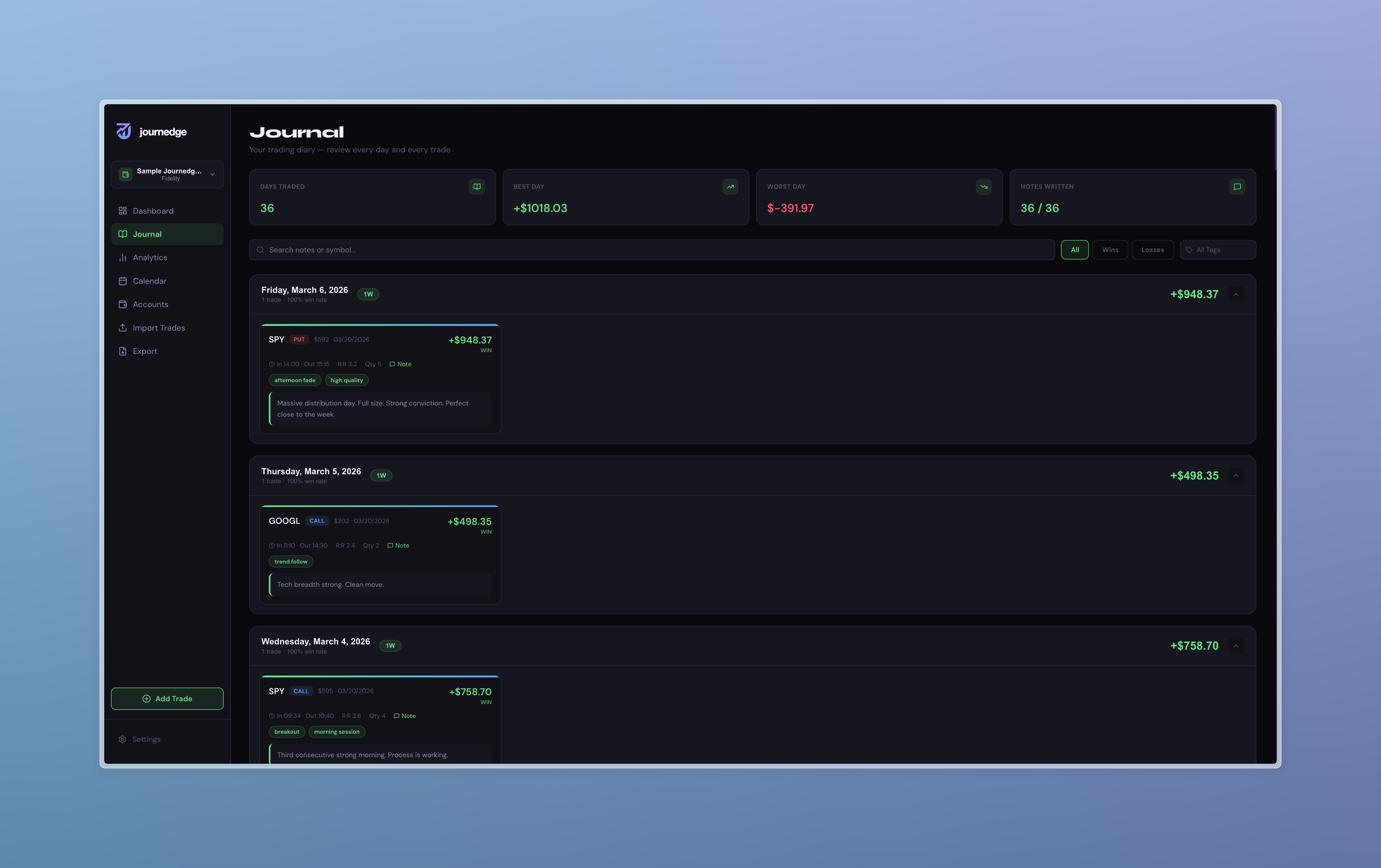The height and width of the screenshot is (868, 1381).
Task: Click the Days Traded book icon
Action: click(x=477, y=187)
